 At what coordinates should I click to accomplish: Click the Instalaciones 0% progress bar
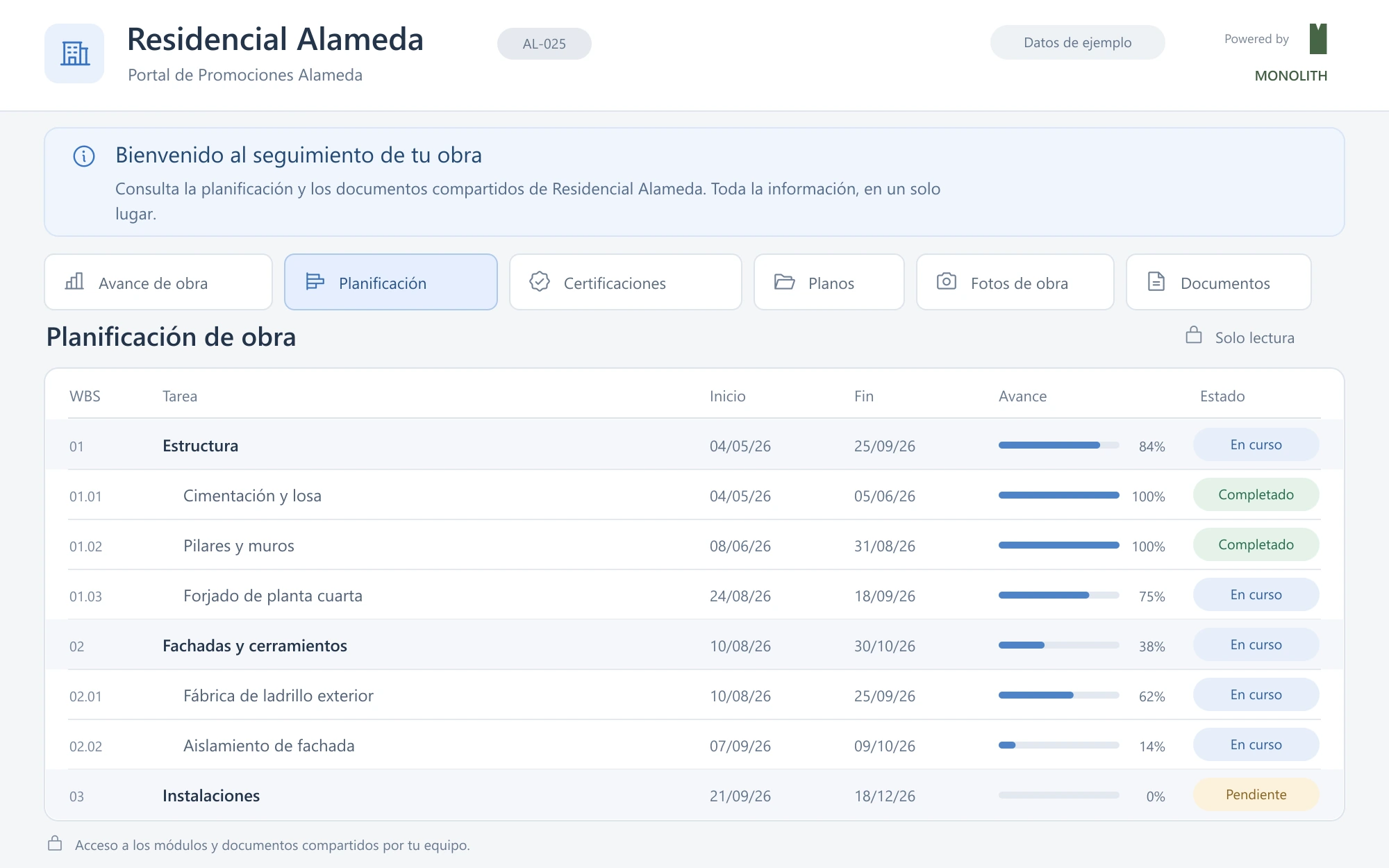click(x=1059, y=795)
